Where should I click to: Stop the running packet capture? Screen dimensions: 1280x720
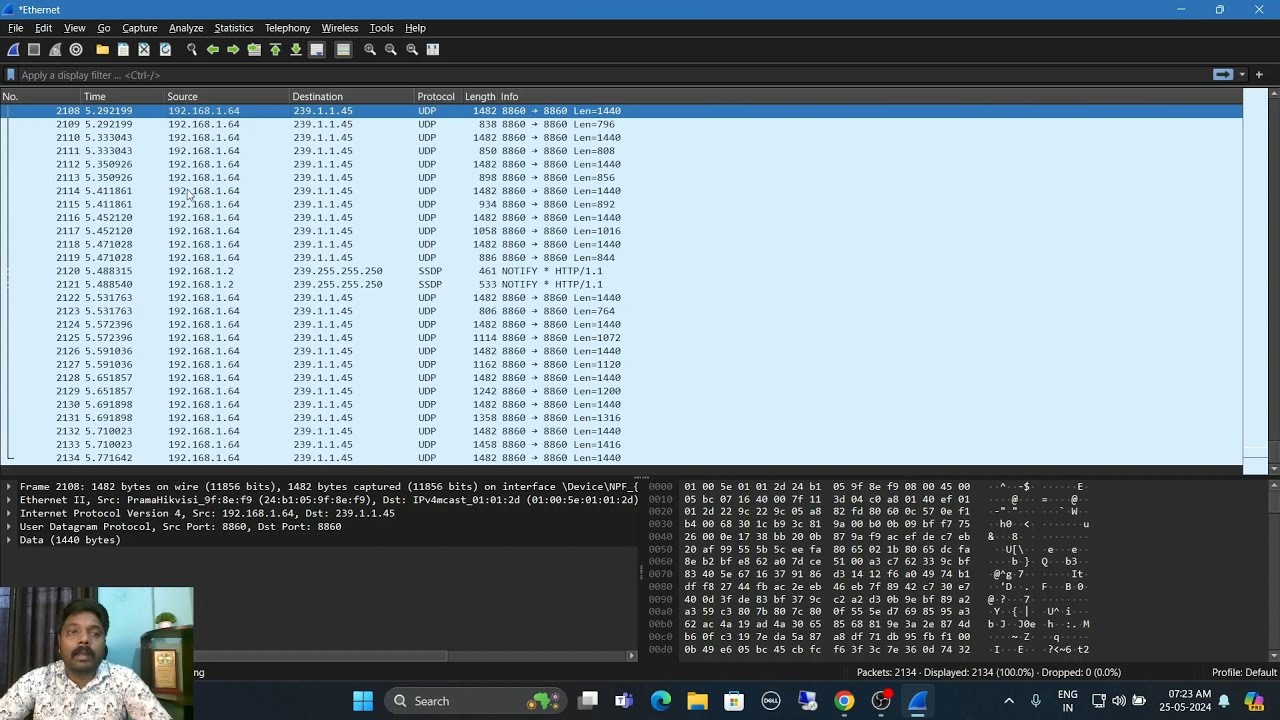(x=34, y=49)
